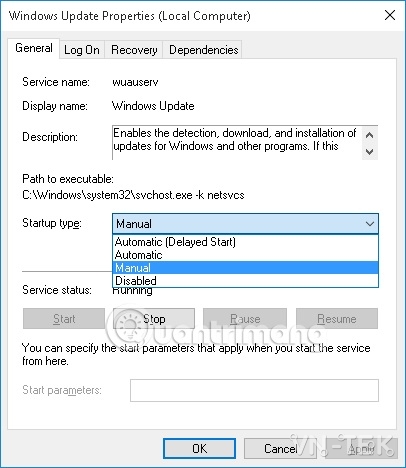Confirm changes with the OK button
The width and height of the screenshot is (406, 468).
tap(199, 448)
